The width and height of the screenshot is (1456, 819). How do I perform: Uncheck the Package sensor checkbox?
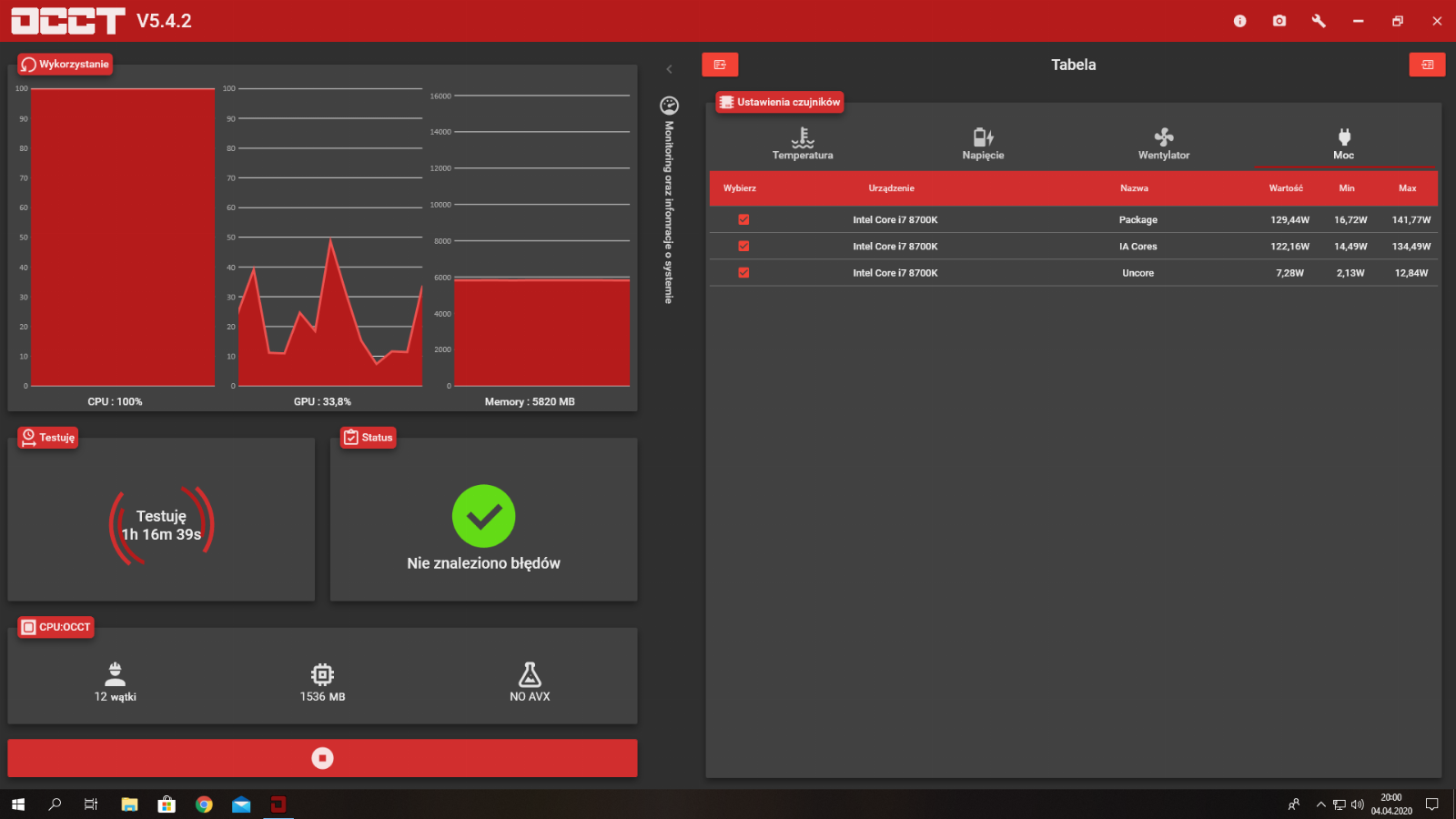coord(743,219)
